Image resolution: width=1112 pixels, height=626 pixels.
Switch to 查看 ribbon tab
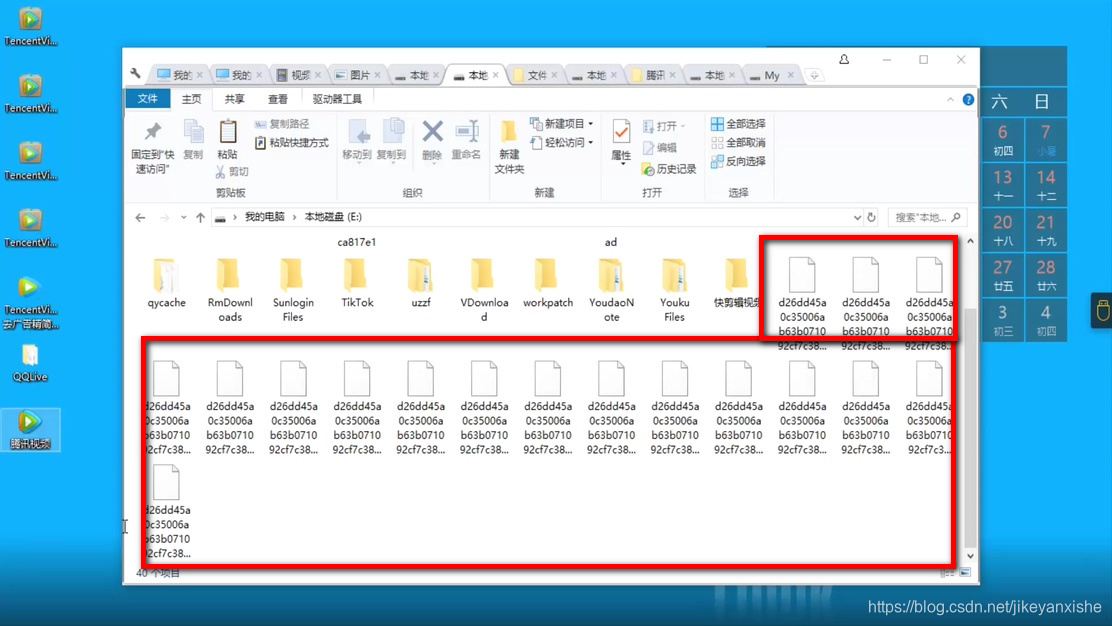click(x=278, y=99)
